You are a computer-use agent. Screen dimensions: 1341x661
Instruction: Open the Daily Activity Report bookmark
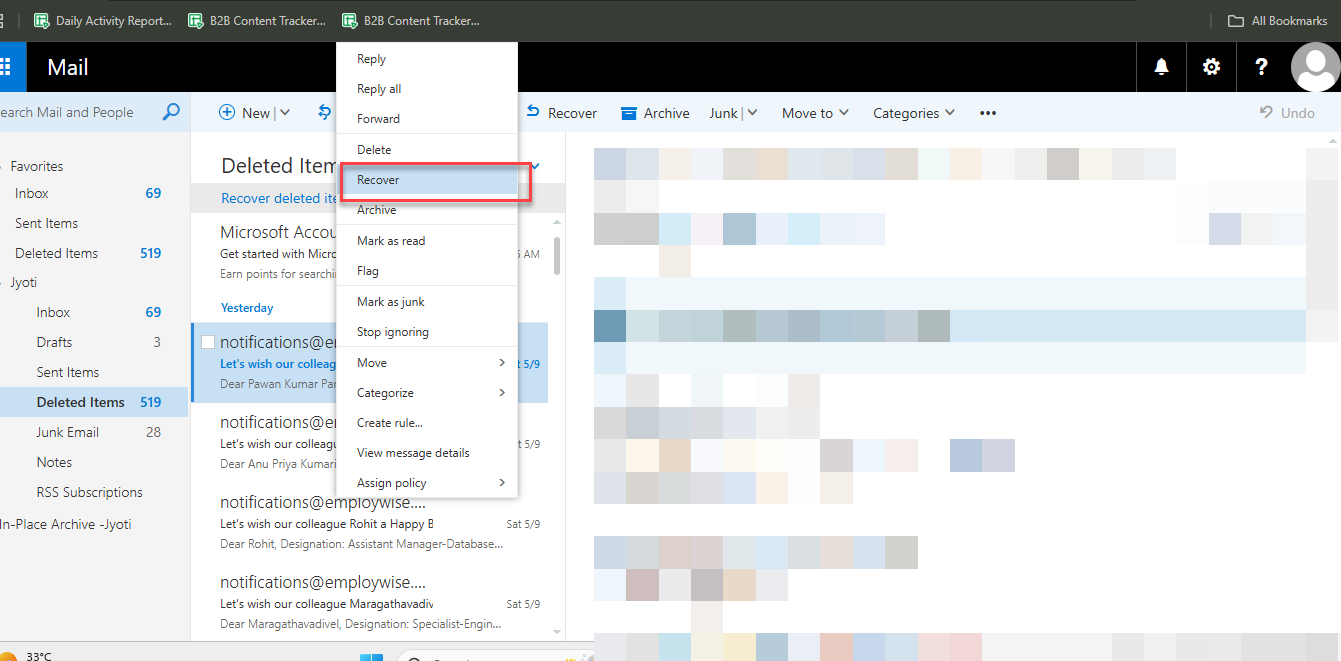(x=103, y=20)
